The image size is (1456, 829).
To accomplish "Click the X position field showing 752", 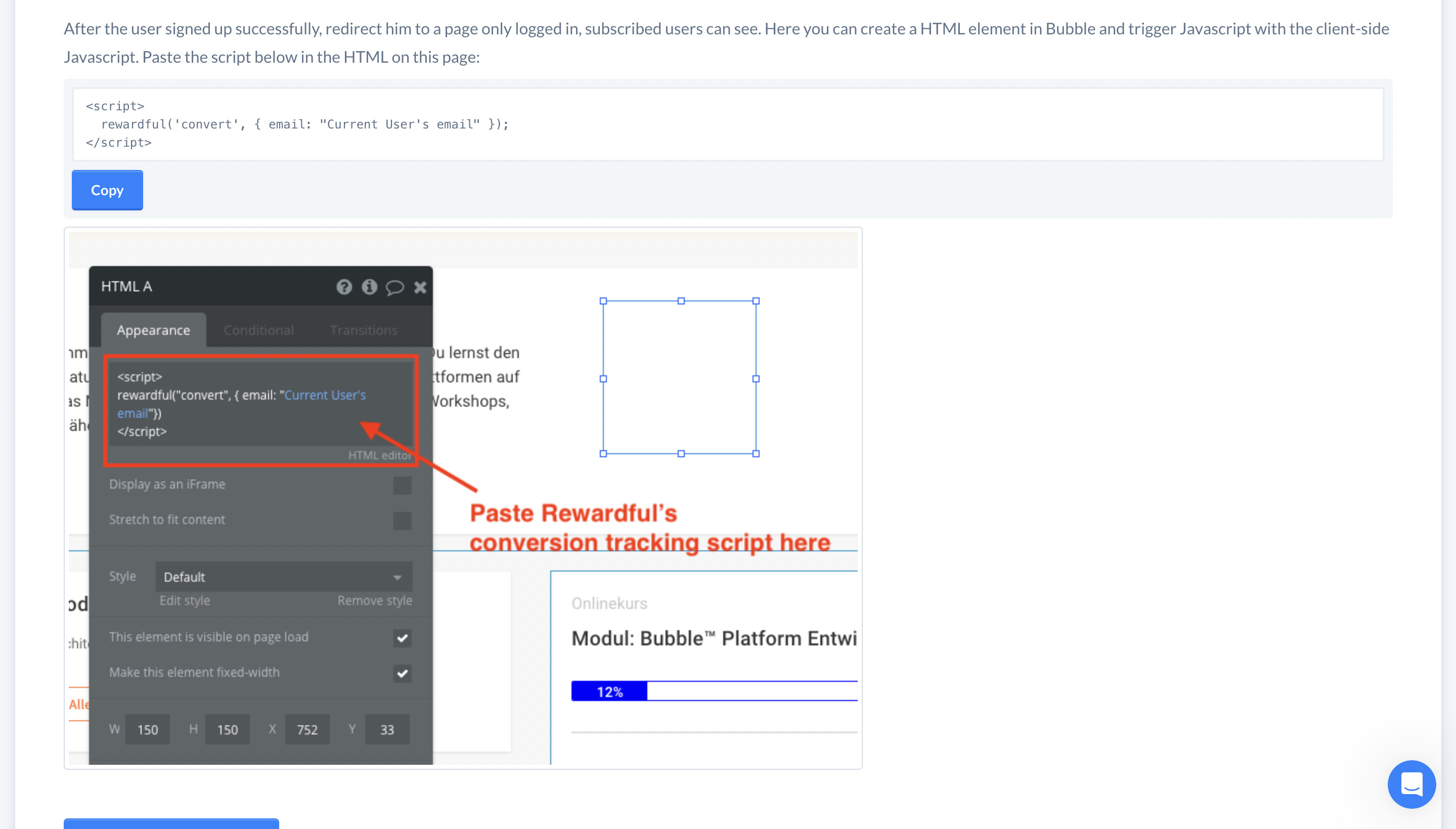I will [307, 729].
